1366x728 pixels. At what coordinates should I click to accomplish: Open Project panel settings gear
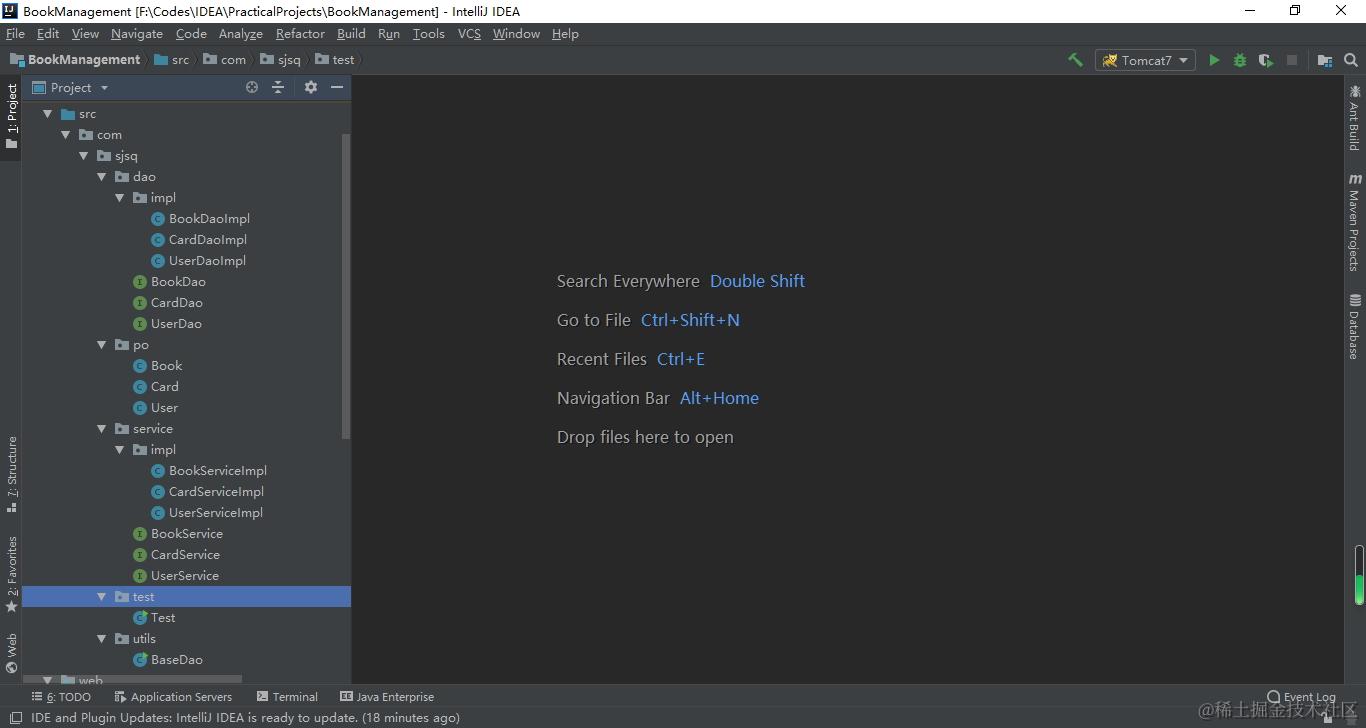point(311,88)
